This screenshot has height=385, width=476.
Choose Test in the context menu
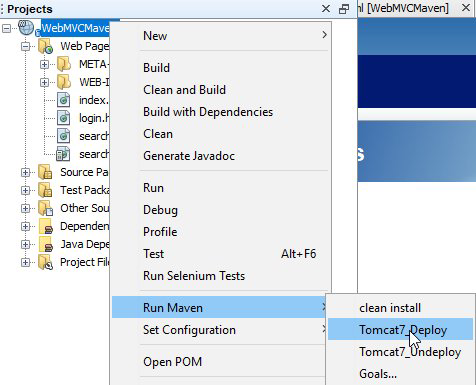(x=221, y=254)
